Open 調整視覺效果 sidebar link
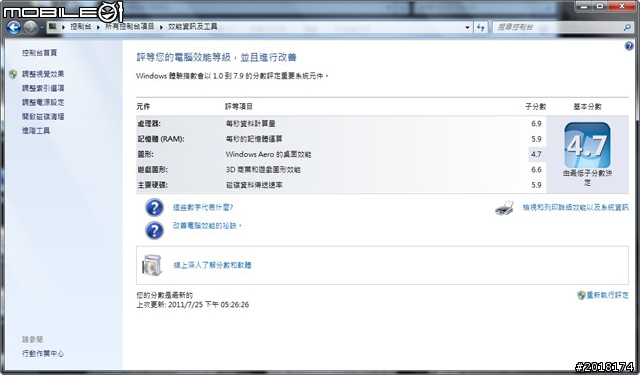 pos(43,74)
